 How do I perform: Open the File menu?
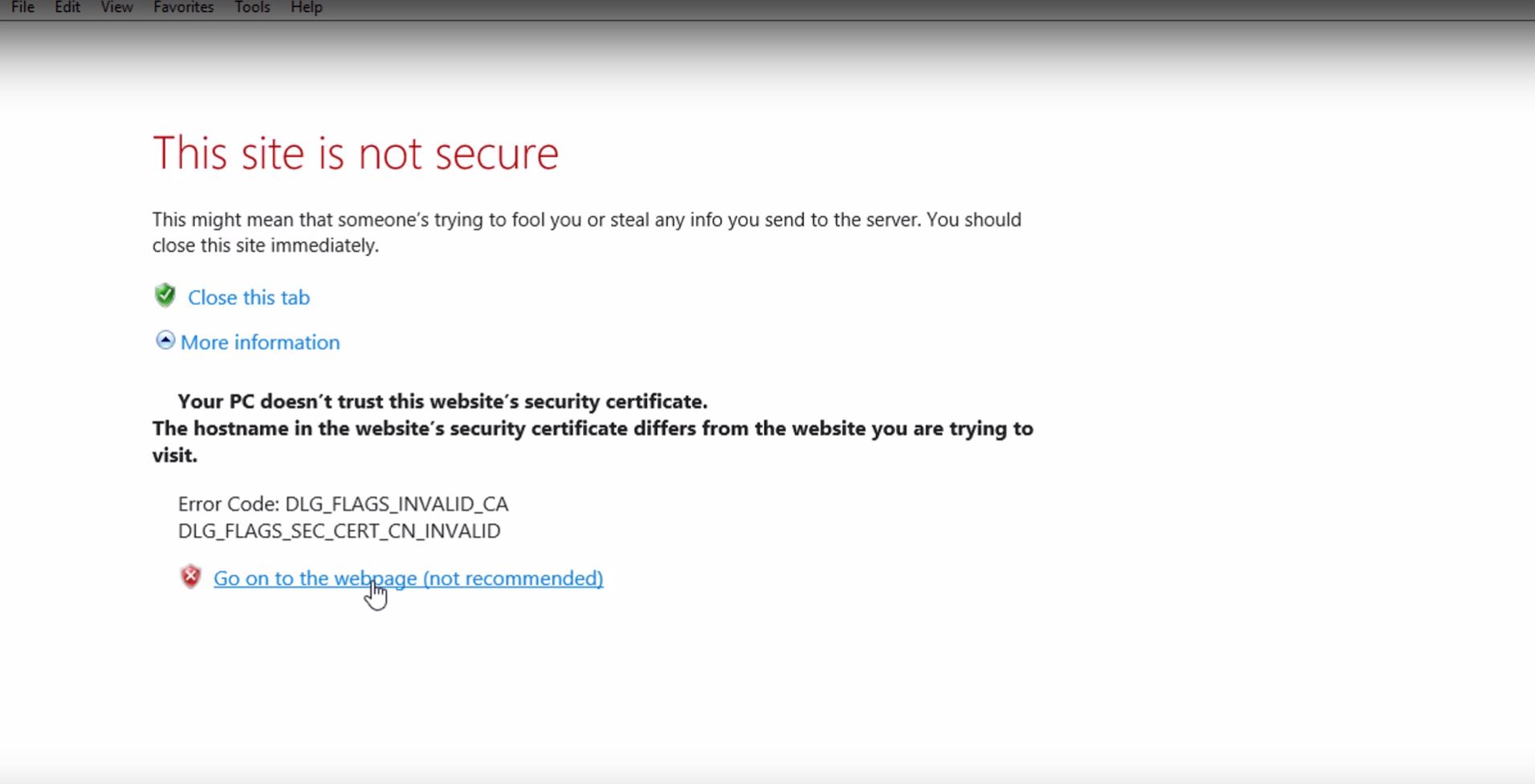tap(22, 8)
